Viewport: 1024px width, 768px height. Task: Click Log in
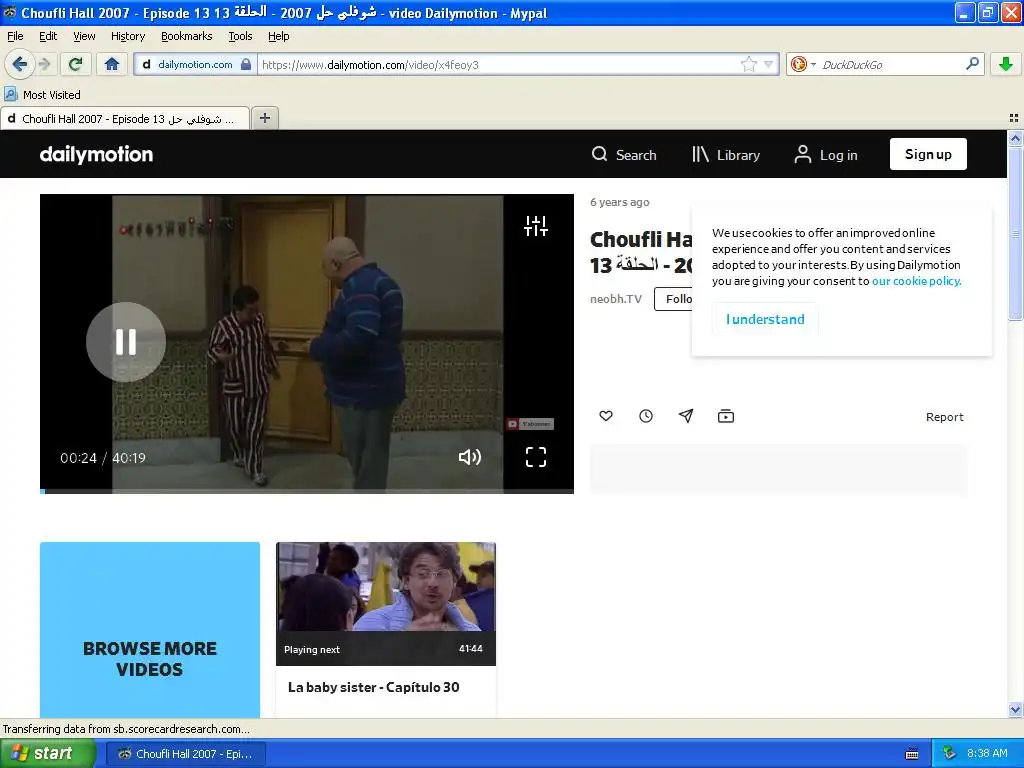[825, 155]
